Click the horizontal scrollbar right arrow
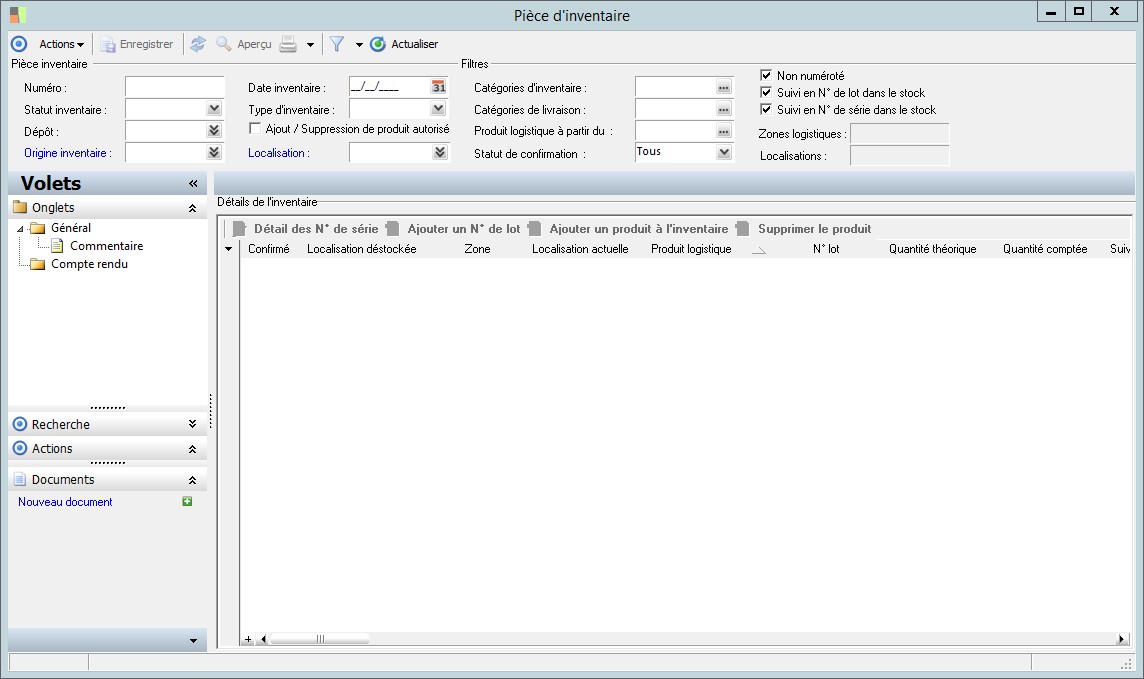The image size is (1144, 679). (x=1121, y=640)
